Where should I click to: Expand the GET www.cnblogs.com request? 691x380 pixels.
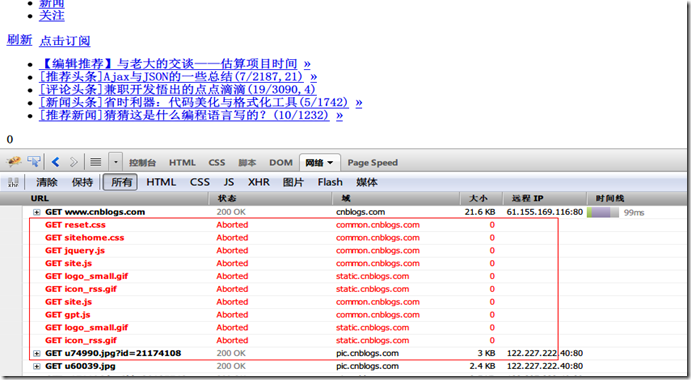click(x=37, y=212)
